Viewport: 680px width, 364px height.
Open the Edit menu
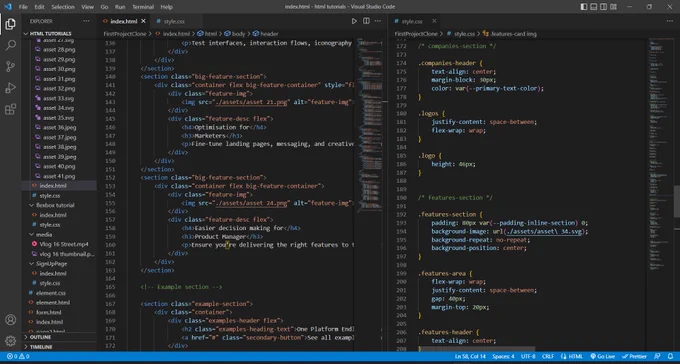tap(39, 7)
